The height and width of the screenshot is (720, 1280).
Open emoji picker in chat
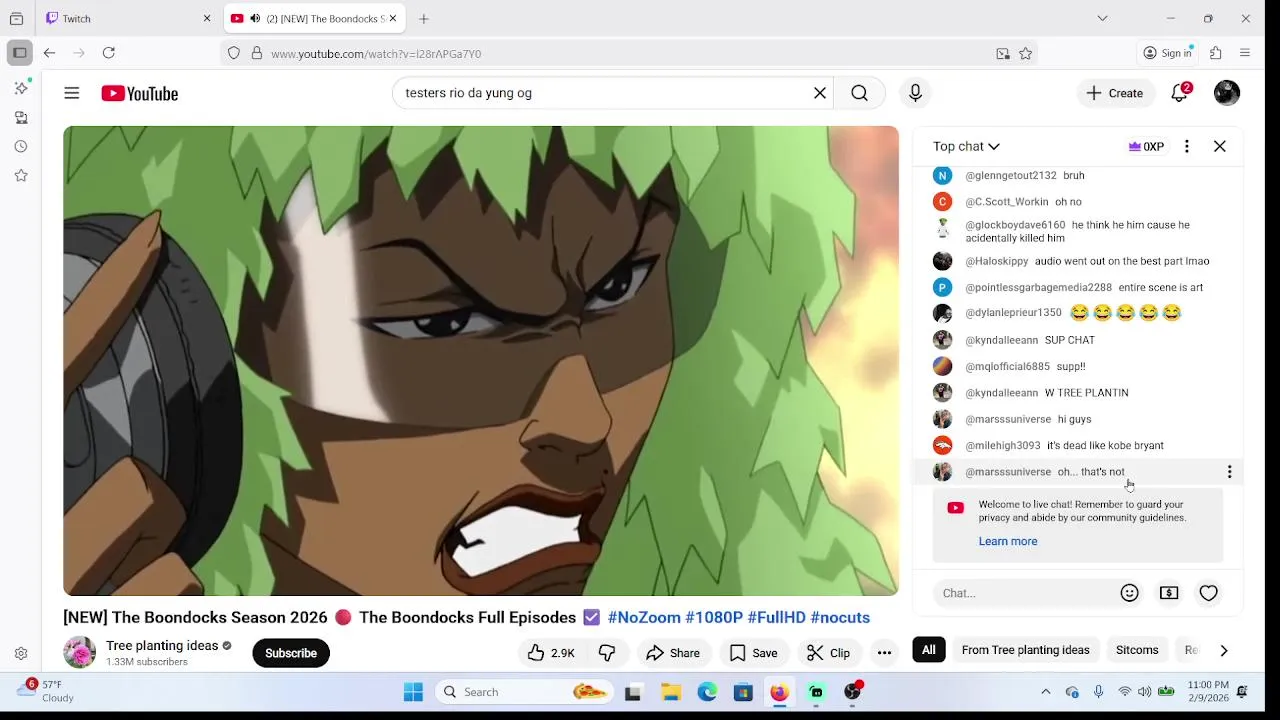[x=1130, y=593]
